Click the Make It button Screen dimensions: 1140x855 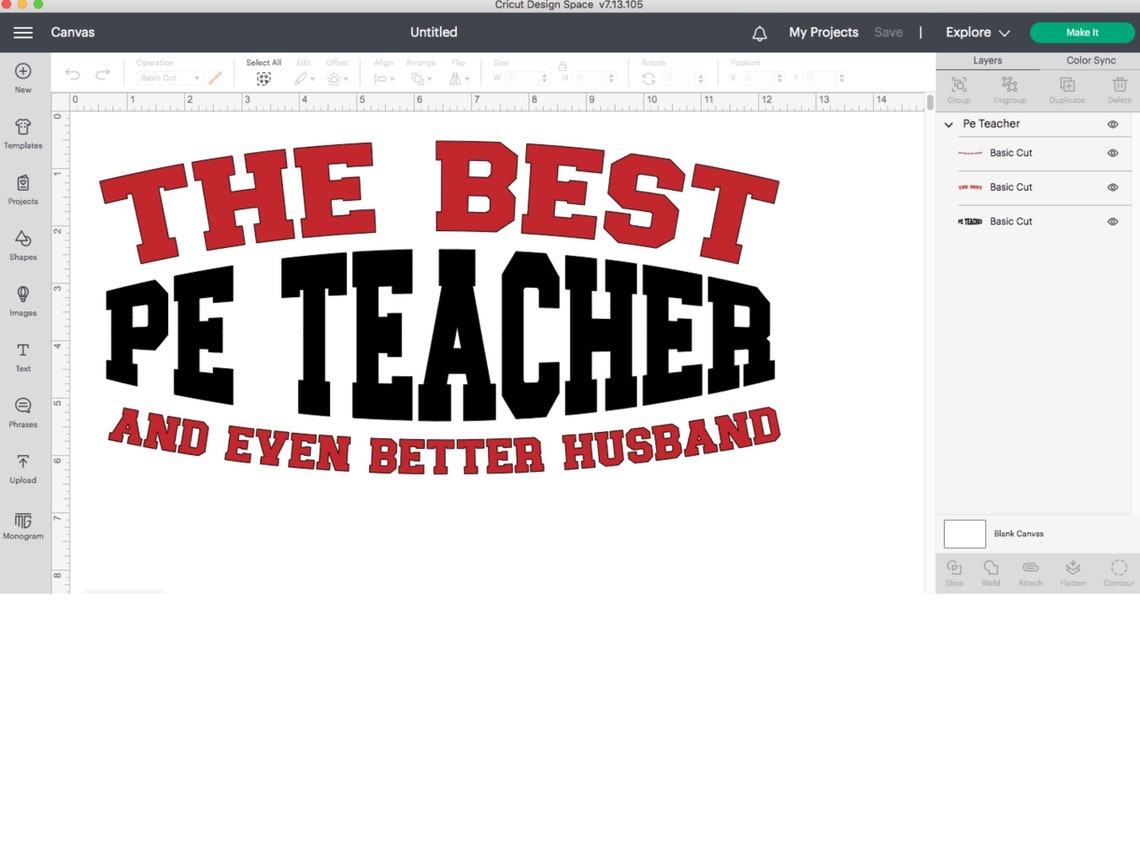click(x=1082, y=32)
